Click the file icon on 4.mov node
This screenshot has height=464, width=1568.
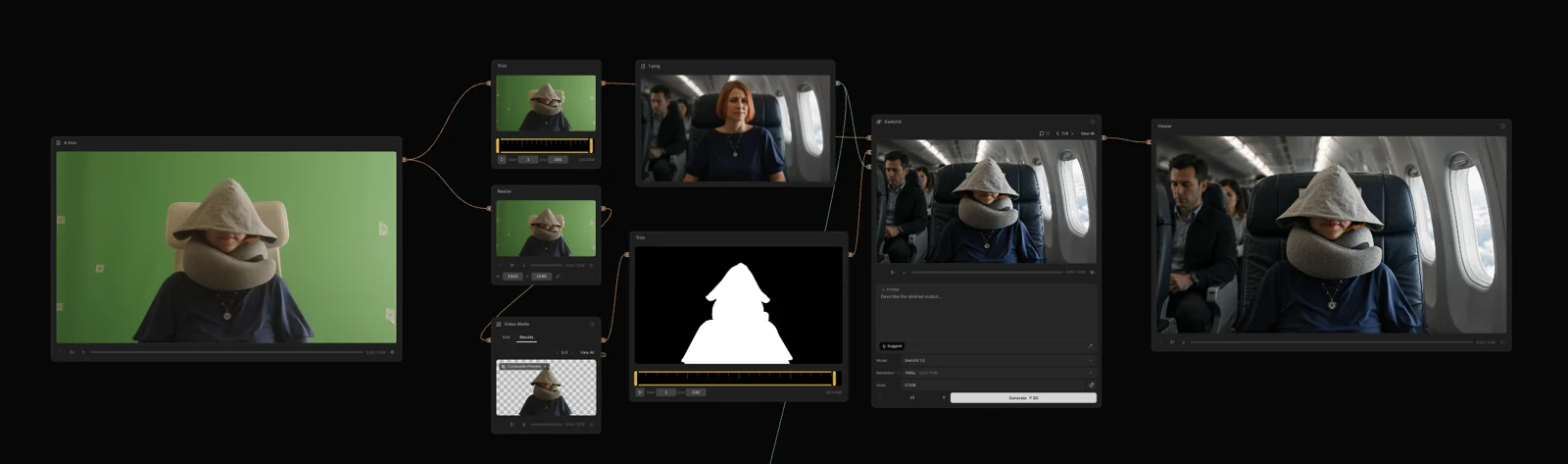coord(58,143)
